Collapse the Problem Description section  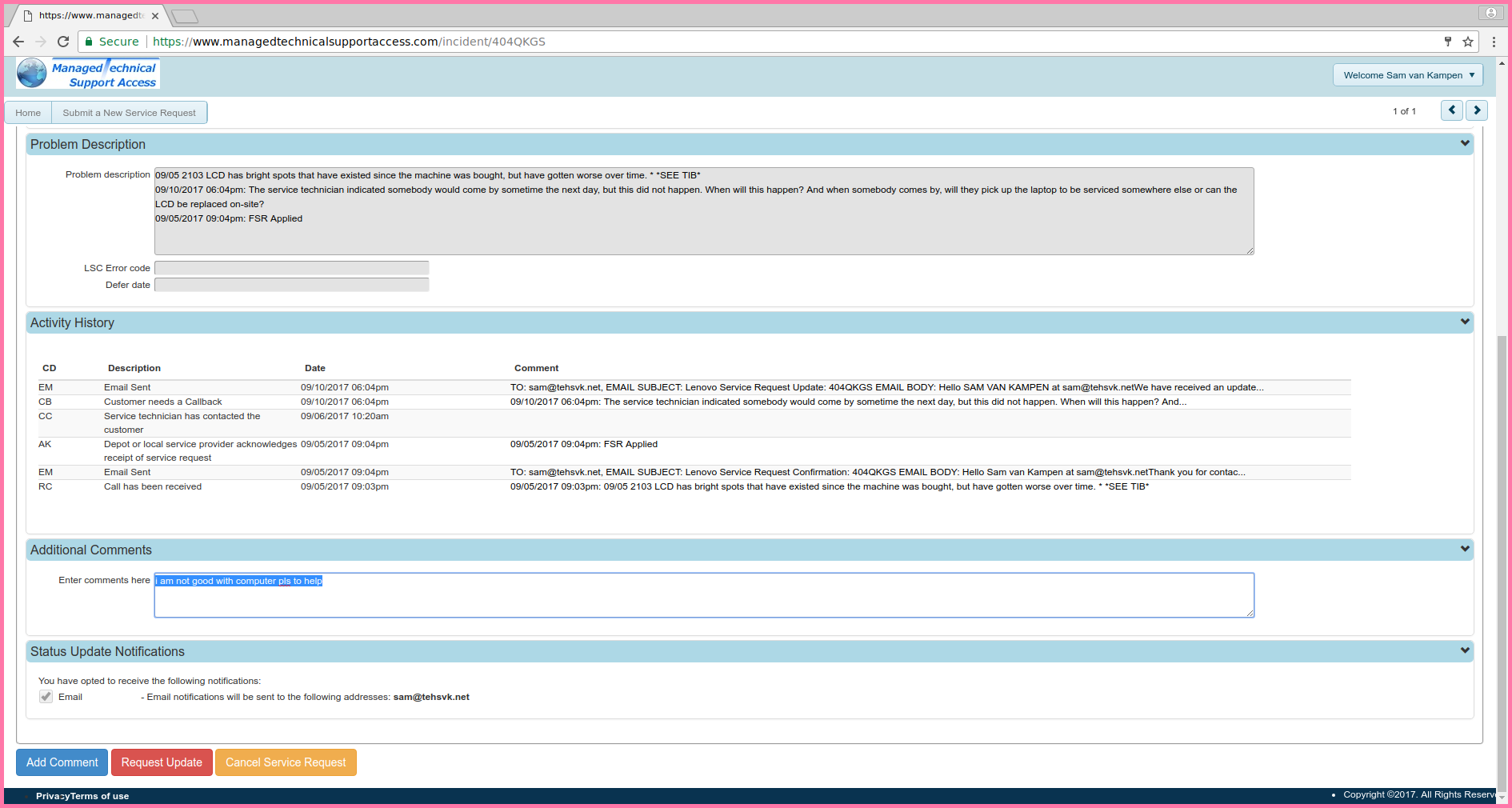coord(1465,143)
